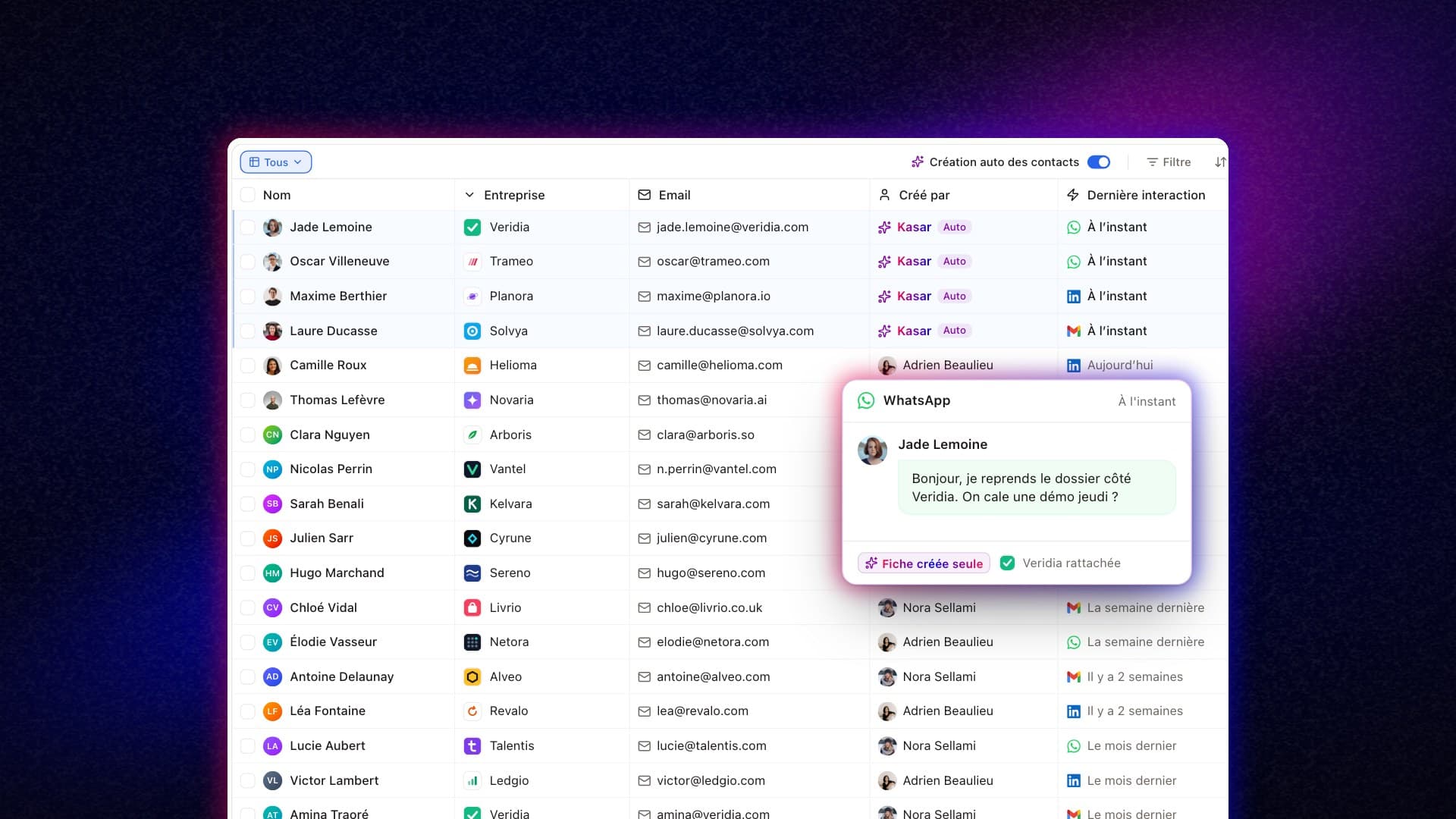Click LinkedIn icon in Maxime Berthier's row
This screenshot has width=1456, height=819.
(1073, 297)
